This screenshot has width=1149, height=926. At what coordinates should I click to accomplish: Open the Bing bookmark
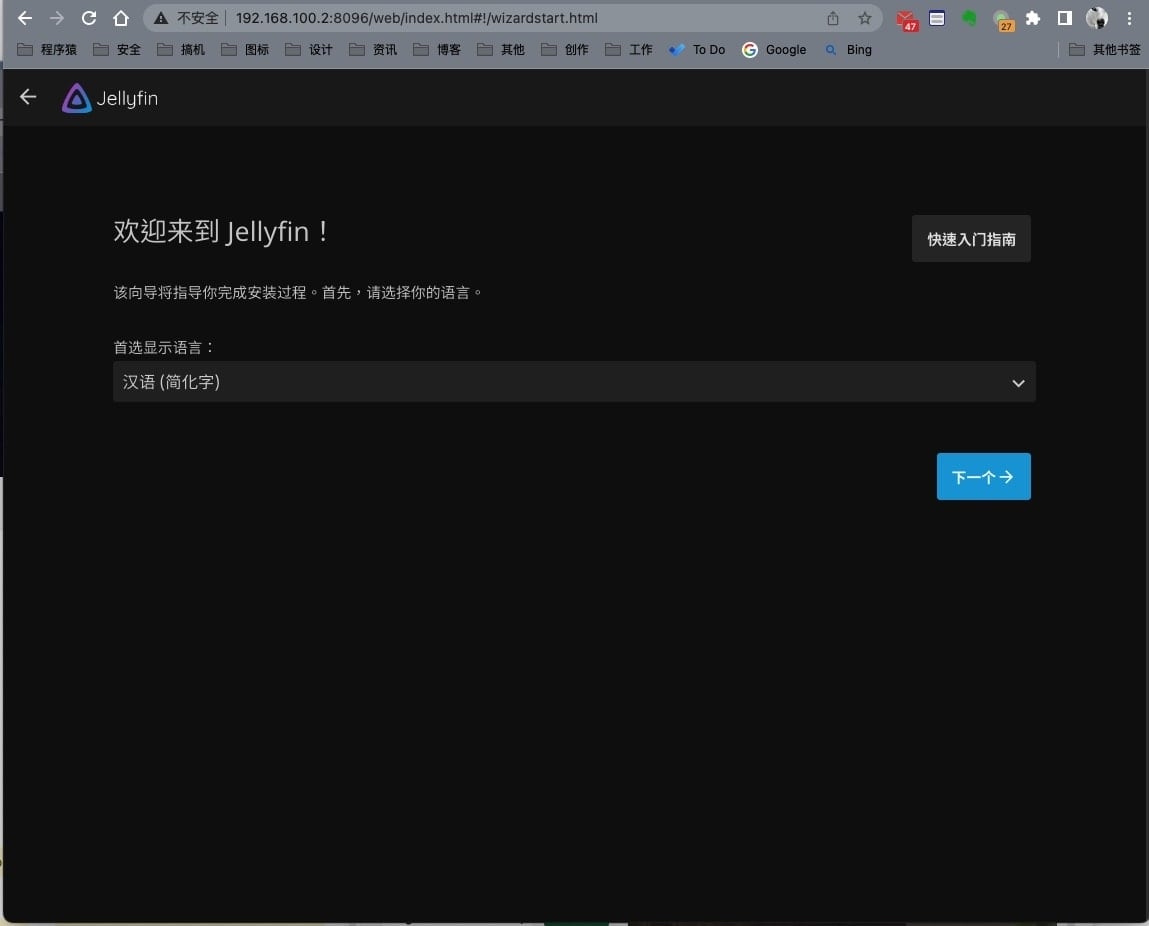click(x=848, y=50)
